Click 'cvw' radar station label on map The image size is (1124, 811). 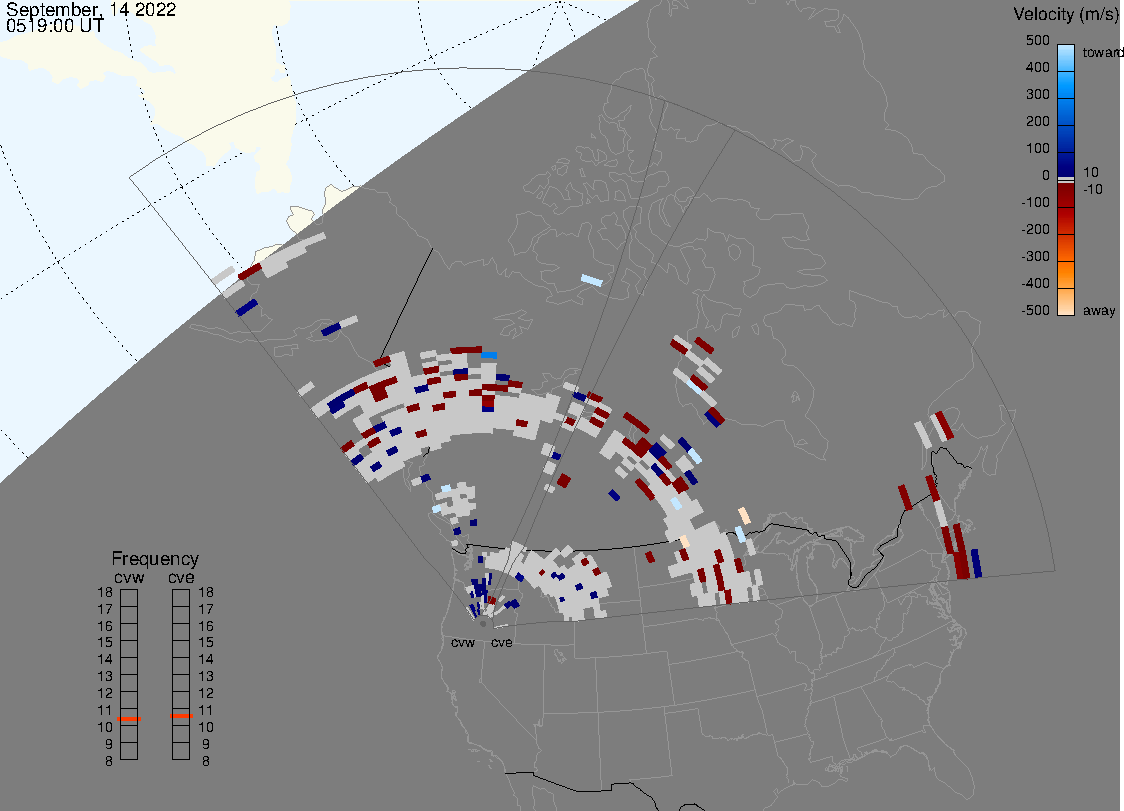pos(463,642)
